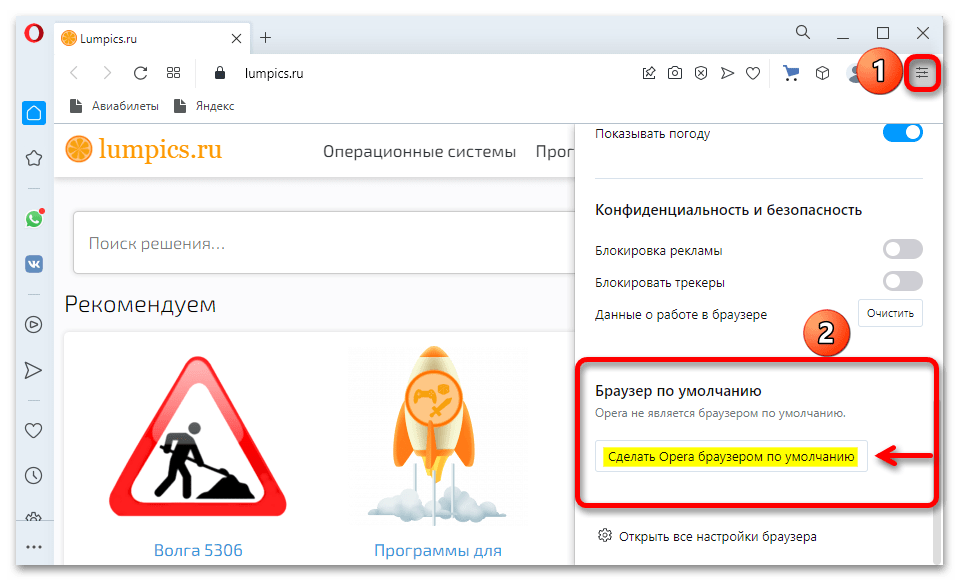
Task: Open the road works sign thumbnail
Action: coord(198,437)
